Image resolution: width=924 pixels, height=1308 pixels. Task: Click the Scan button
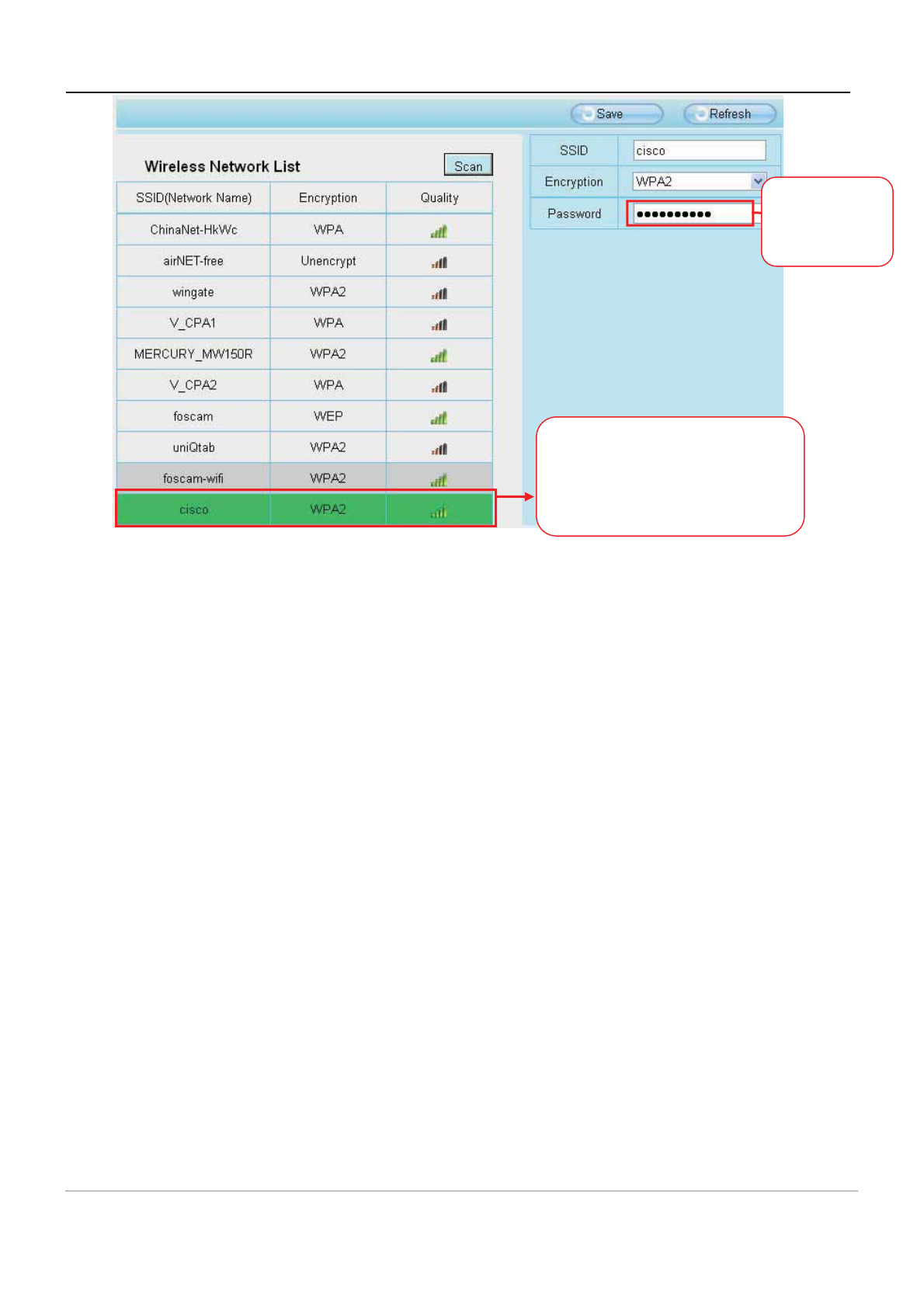pyautogui.click(x=468, y=165)
